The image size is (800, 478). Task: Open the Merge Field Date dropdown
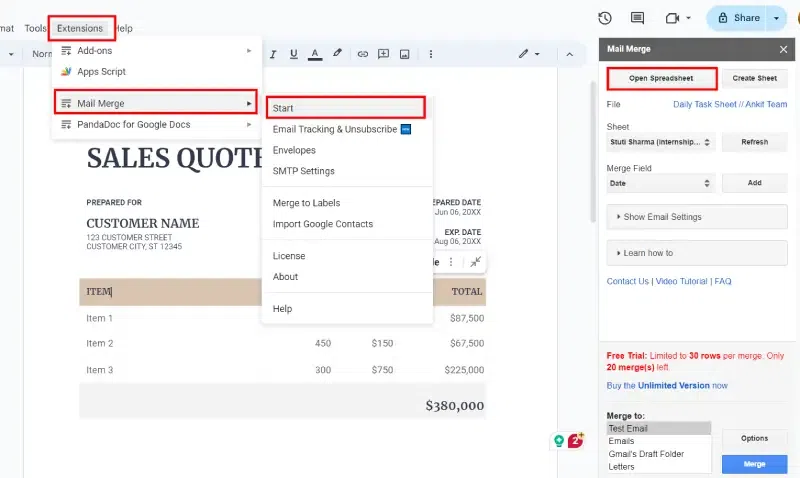point(661,184)
